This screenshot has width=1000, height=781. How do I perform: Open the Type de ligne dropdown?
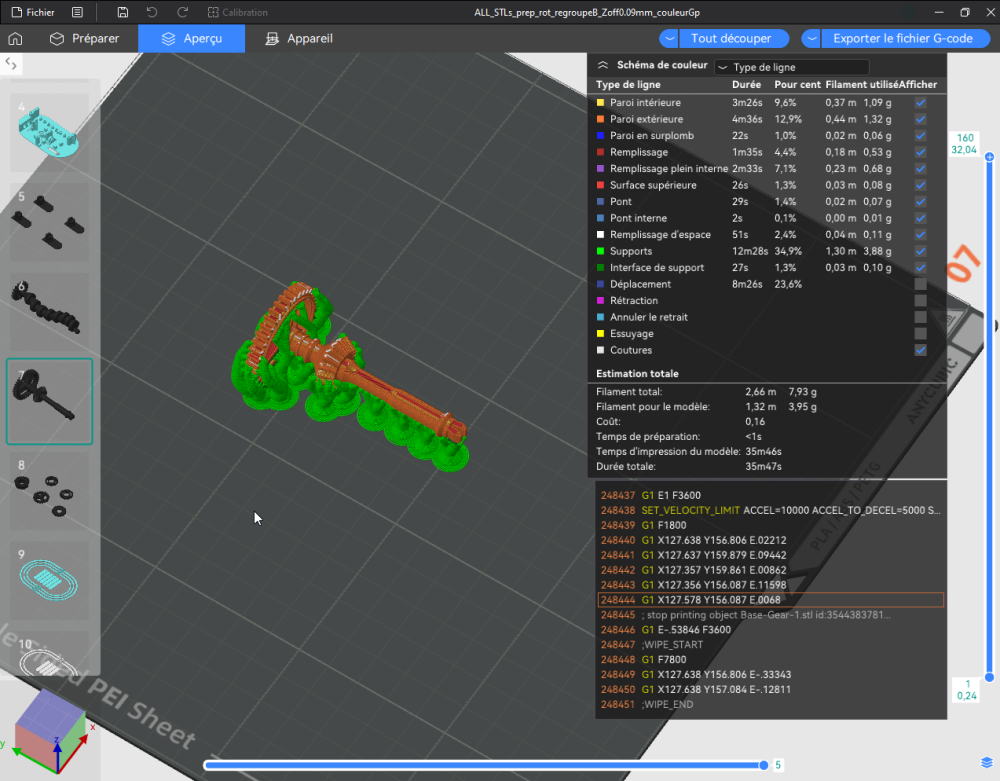click(791, 67)
